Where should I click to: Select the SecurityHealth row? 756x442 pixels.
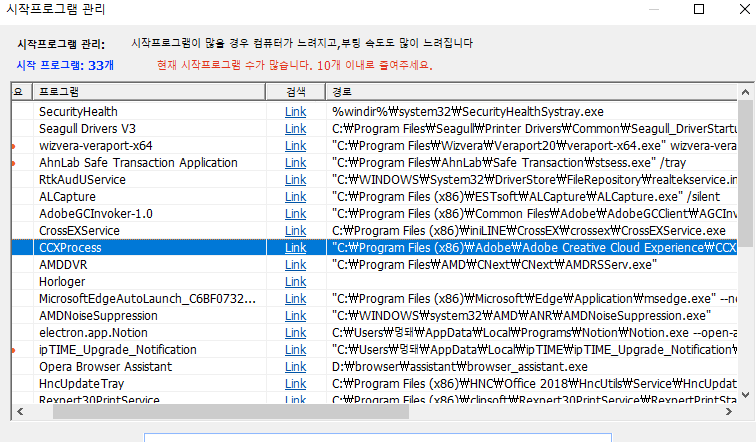pyautogui.click(x=374, y=112)
